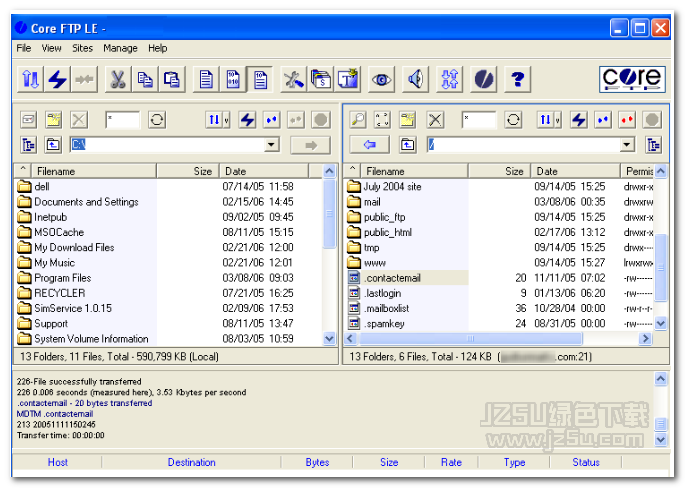Image resolution: width=685 pixels, height=488 pixels.
Task: Select the My Download Files folder
Action: click(x=74, y=248)
